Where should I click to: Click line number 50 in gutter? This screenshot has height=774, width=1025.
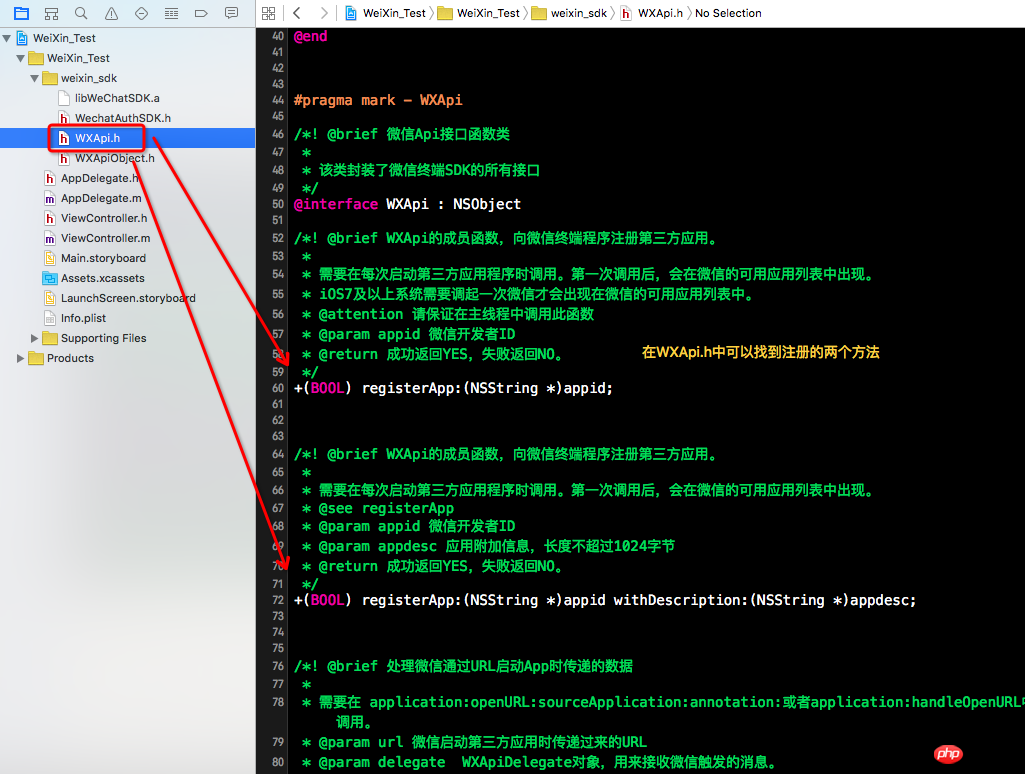click(278, 204)
